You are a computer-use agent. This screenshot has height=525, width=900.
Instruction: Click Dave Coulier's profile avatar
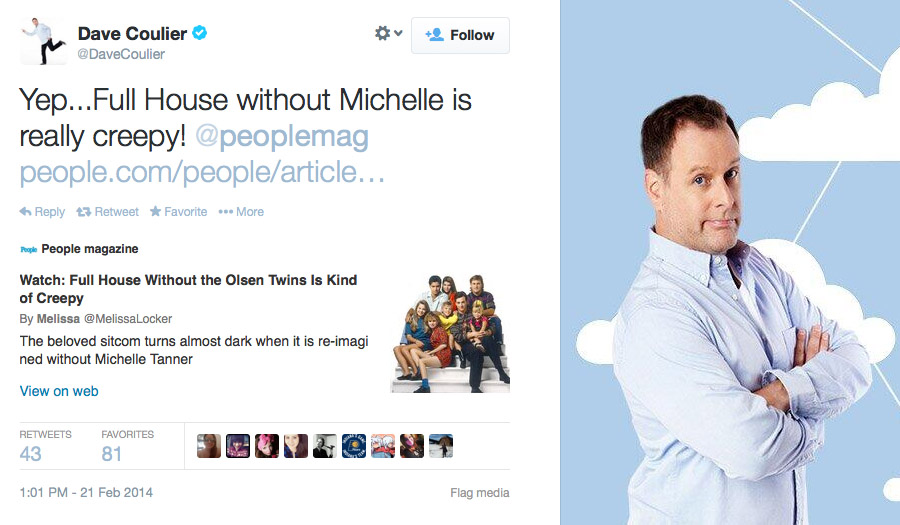[x=44, y=41]
